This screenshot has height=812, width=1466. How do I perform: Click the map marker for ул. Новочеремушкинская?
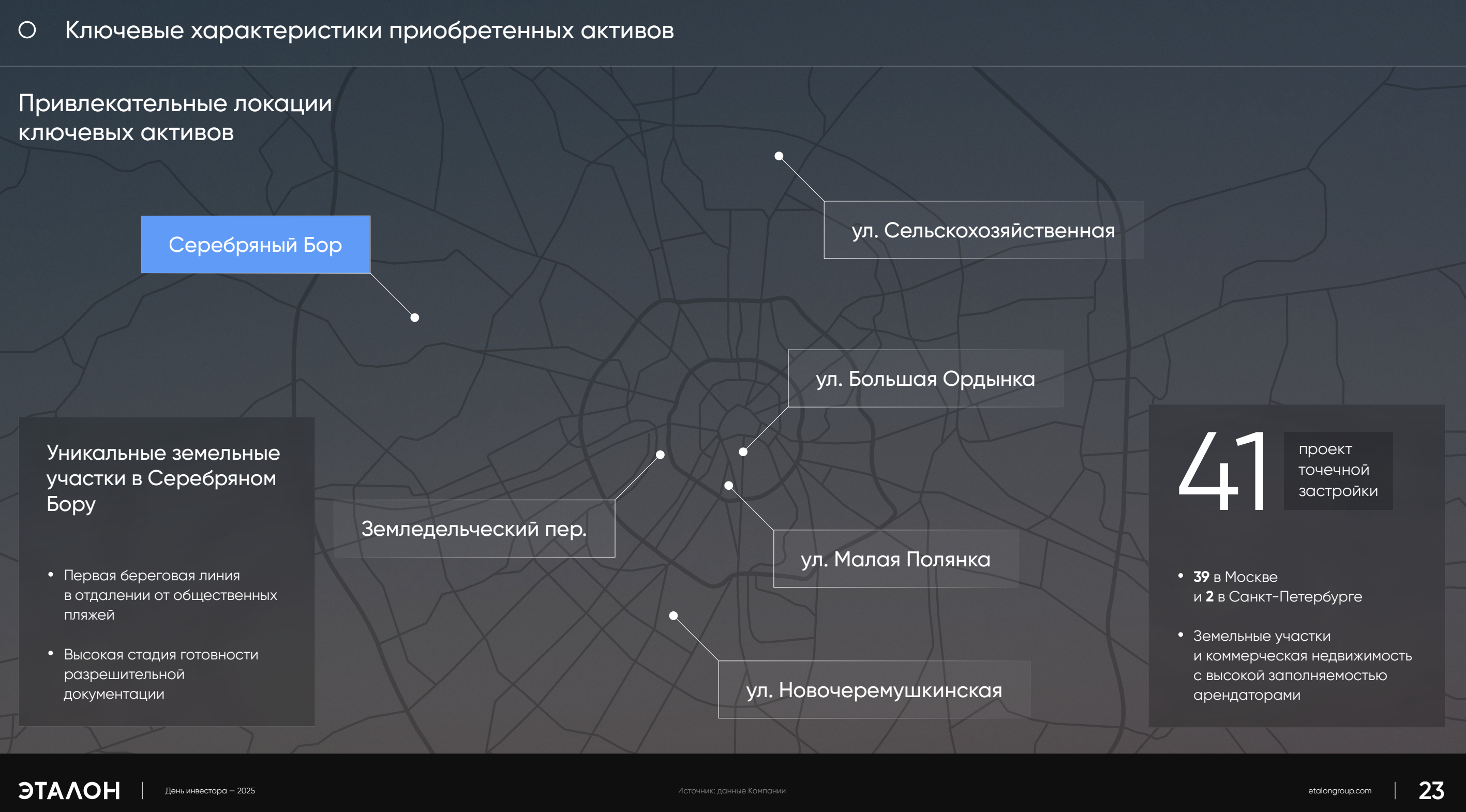coord(673,615)
